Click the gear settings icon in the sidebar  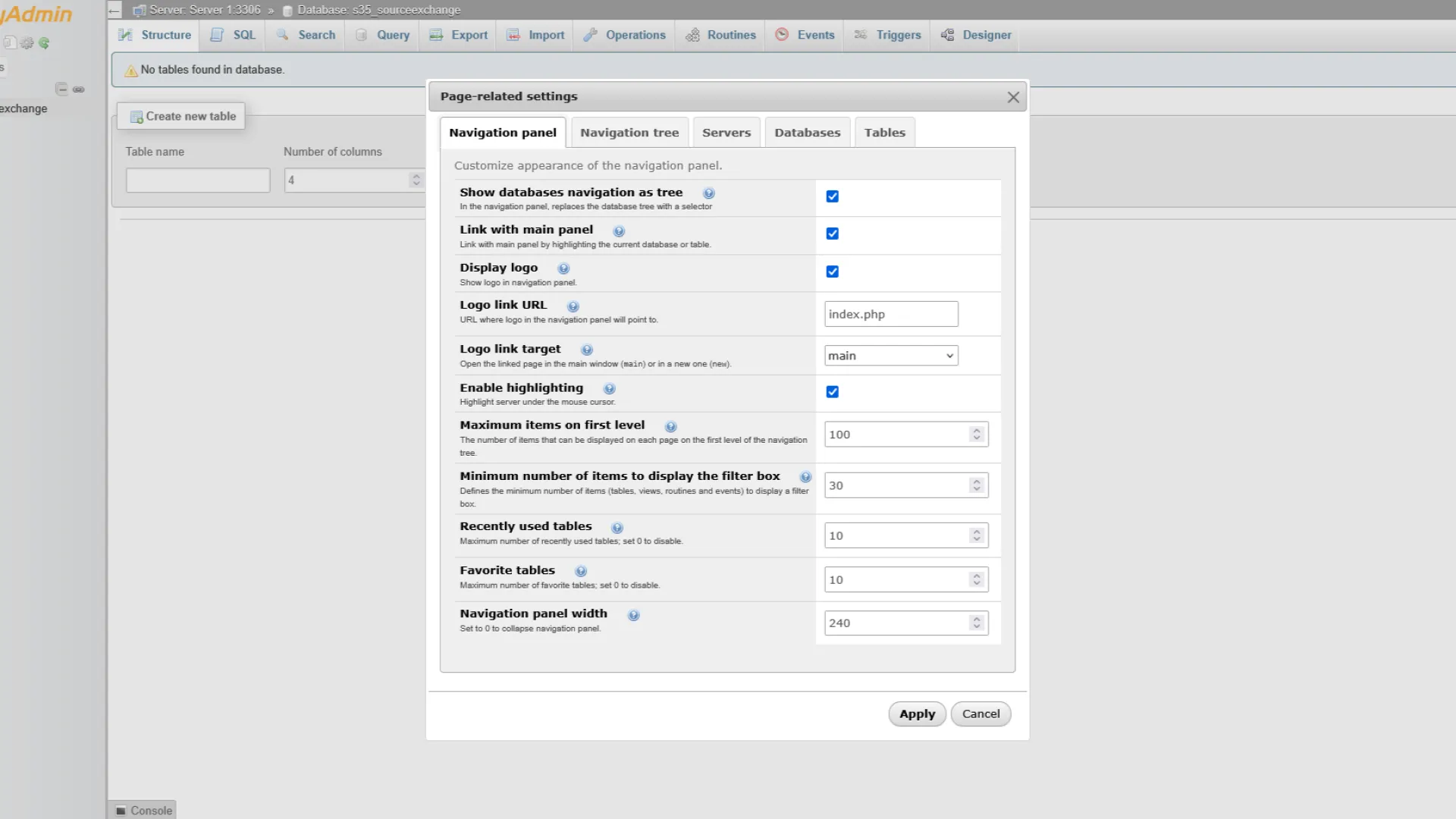click(x=27, y=43)
